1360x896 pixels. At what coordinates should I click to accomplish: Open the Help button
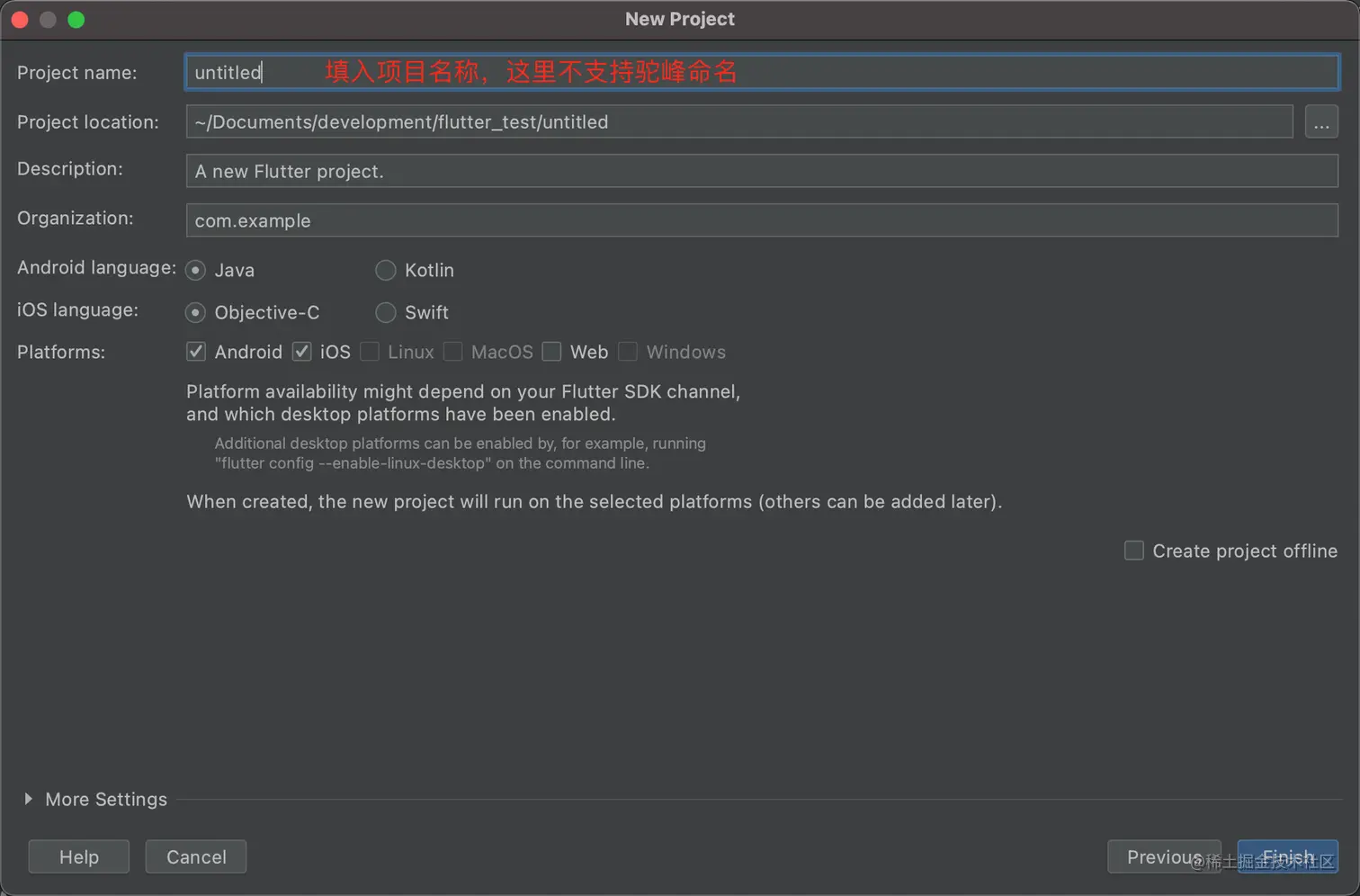pos(79,856)
